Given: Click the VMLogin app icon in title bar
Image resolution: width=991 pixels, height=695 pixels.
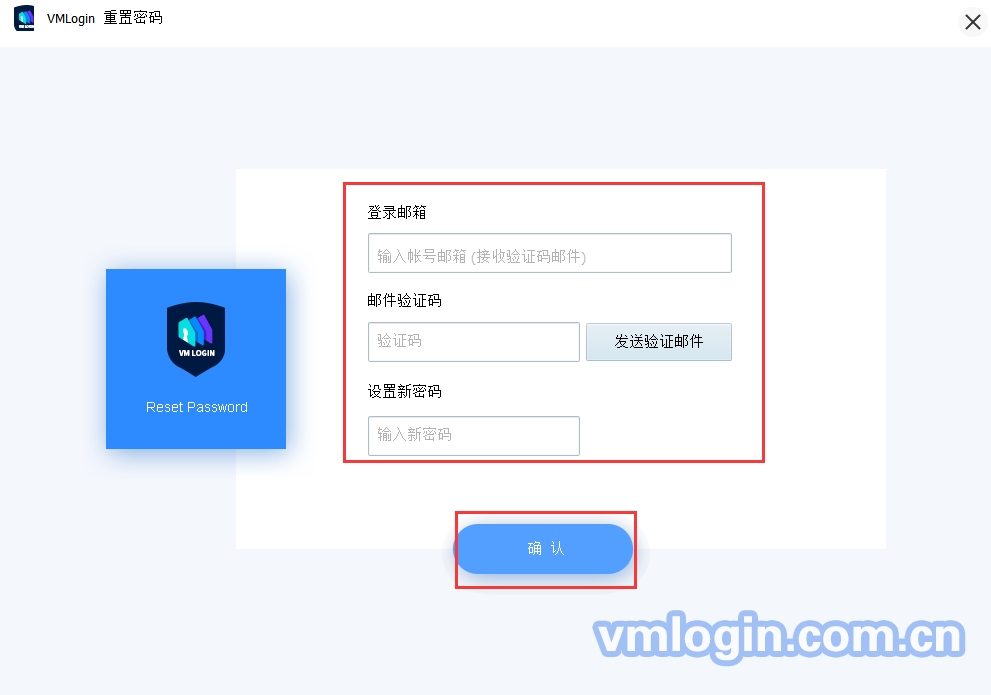Looking at the screenshot, I should pyautogui.click(x=24, y=18).
